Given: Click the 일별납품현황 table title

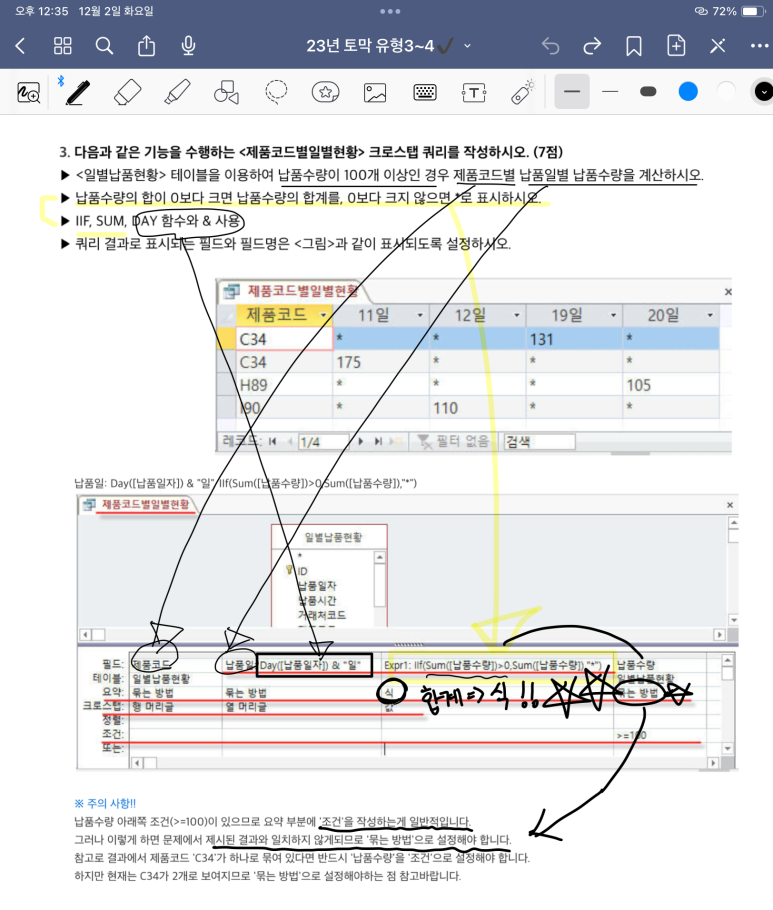Looking at the screenshot, I should 334,537.
